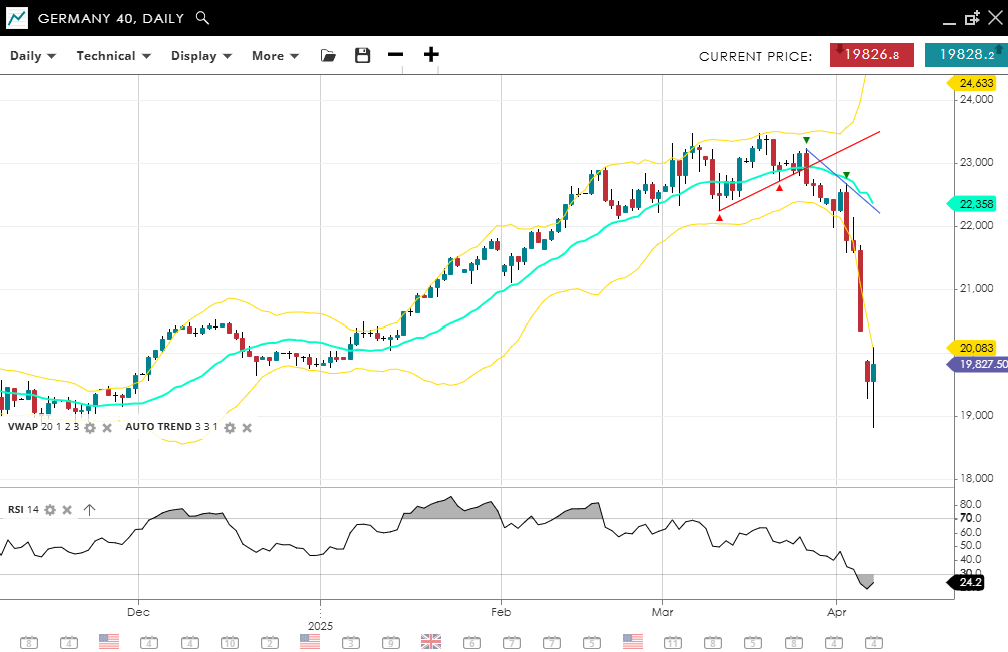This screenshot has height=652, width=1008.
Task: Remove the Auto Trend indicator
Action: (x=247, y=427)
